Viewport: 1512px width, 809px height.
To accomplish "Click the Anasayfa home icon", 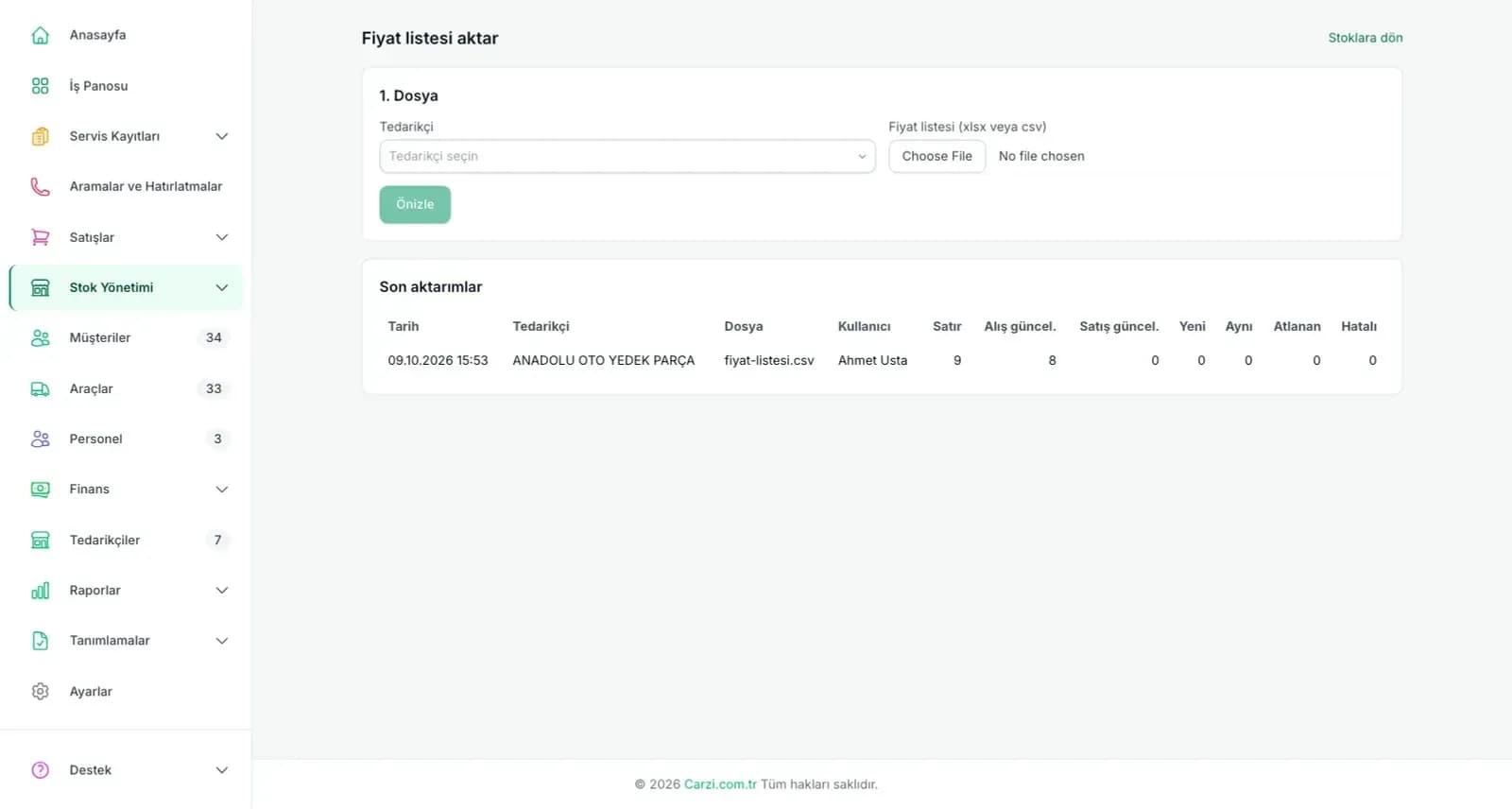I will [x=40, y=35].
